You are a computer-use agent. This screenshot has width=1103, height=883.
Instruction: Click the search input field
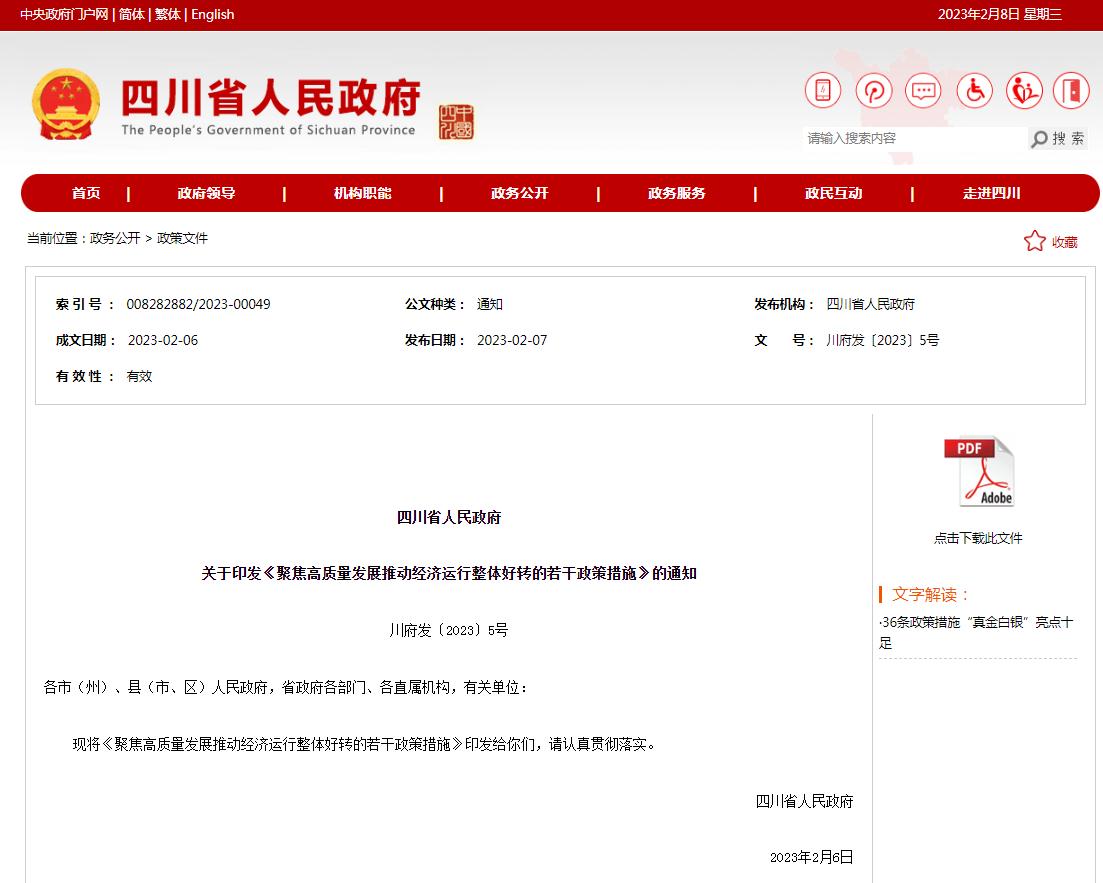(913, 139)
